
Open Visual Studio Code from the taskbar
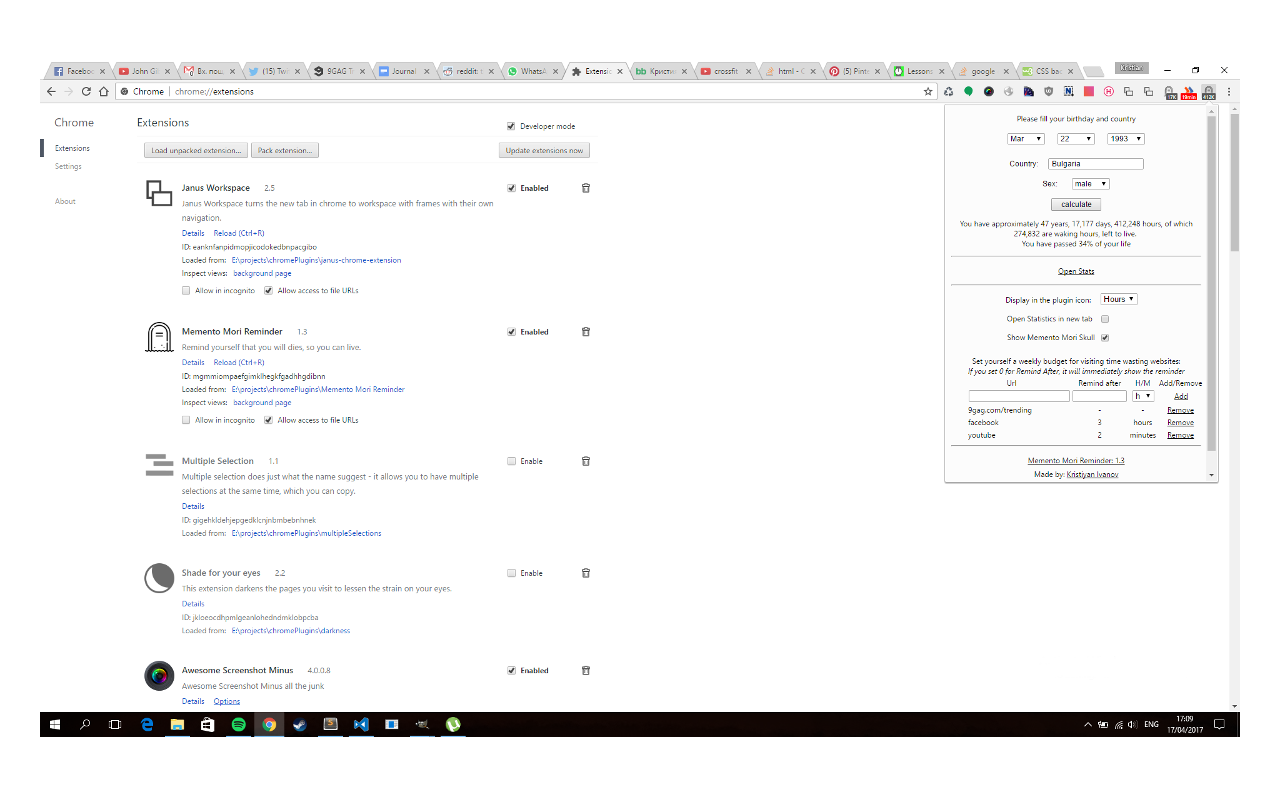coord(361,724)
